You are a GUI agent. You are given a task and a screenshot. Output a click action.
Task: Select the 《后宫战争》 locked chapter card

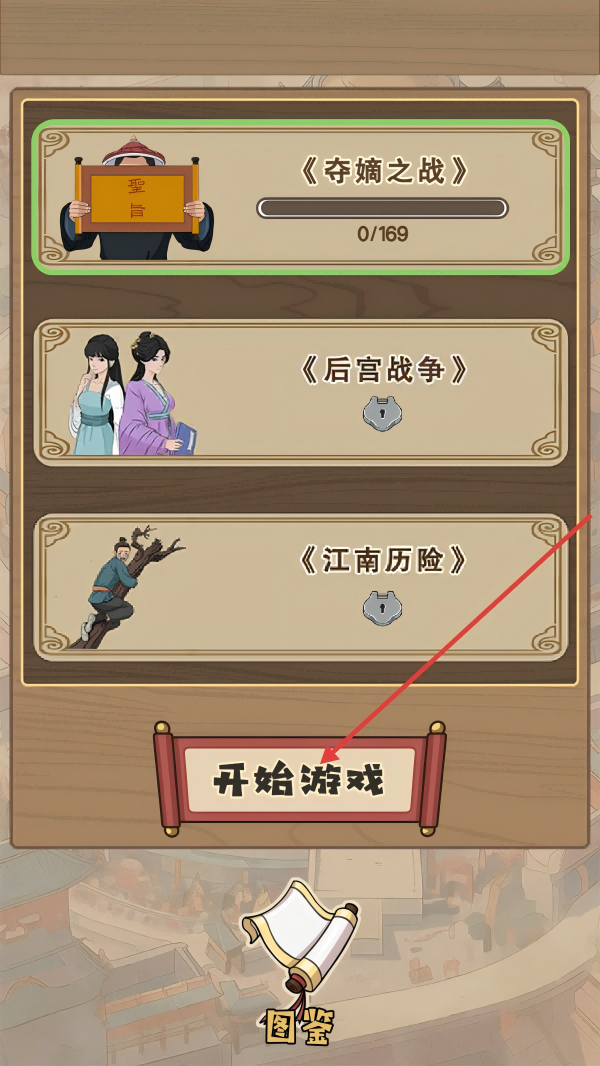point(300,393)
